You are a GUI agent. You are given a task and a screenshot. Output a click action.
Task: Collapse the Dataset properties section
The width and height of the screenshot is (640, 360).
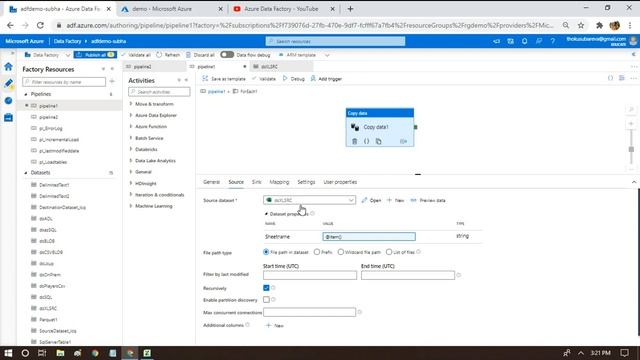tap(266, 214)
